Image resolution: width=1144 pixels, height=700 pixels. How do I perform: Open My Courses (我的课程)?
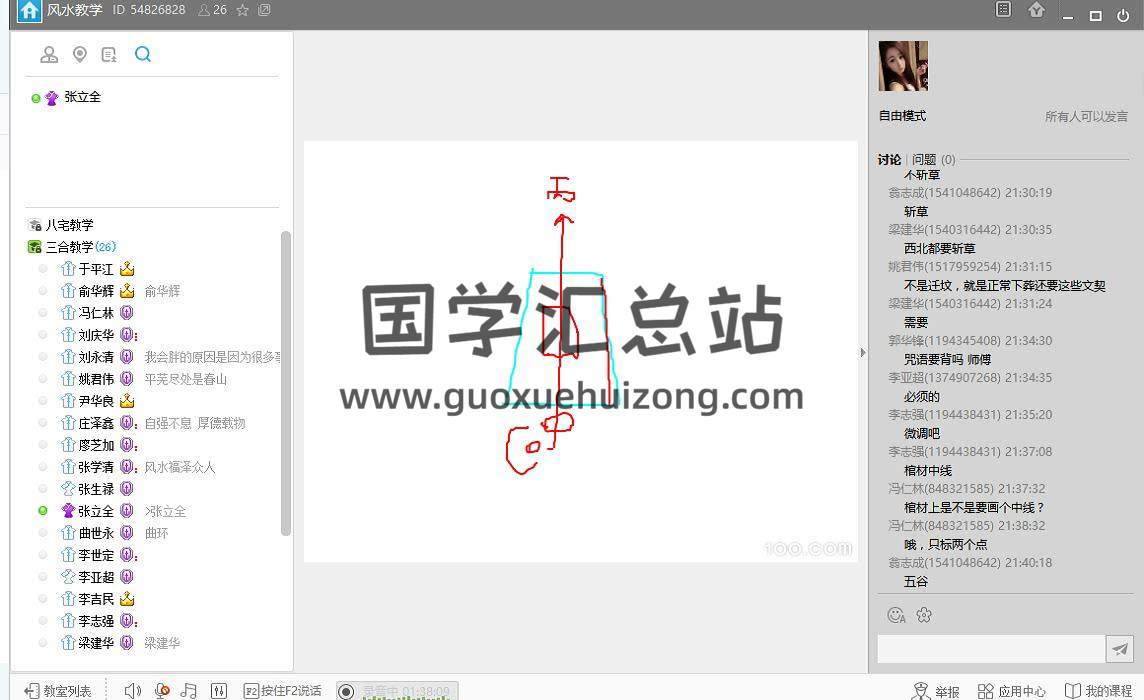coord(1099,691)
